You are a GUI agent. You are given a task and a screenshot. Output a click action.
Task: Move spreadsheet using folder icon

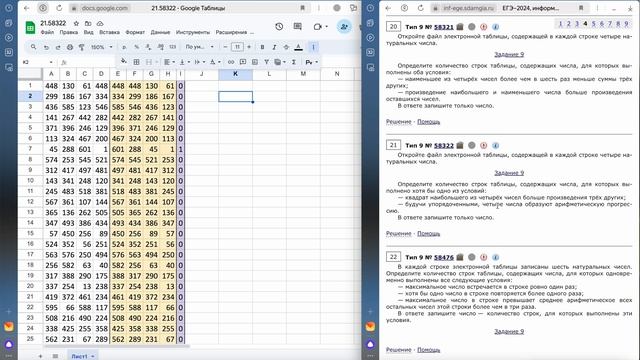pyautogui.click(x=88, y=24)
